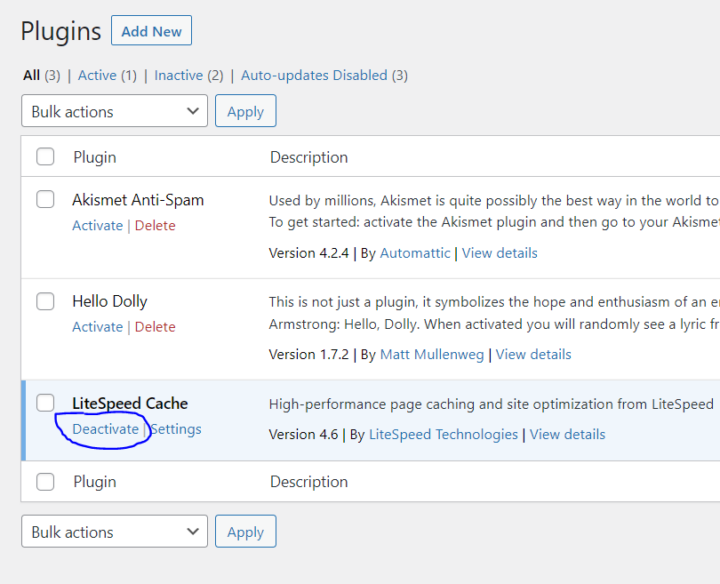Click the Add New plugin button
This screenshot has width=720, height=584.
pyautogui.click(x=151, y=31)
